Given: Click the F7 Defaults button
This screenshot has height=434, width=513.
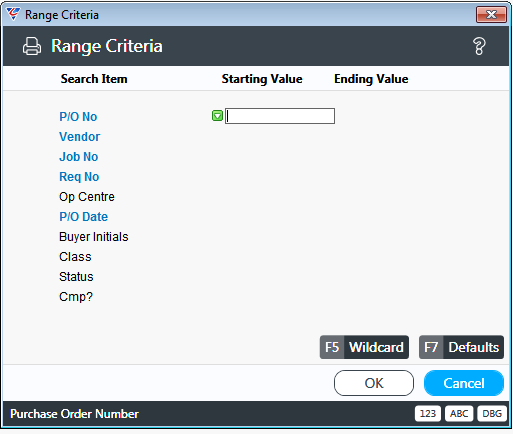Looking at the screenshot, I should [461, 347].
